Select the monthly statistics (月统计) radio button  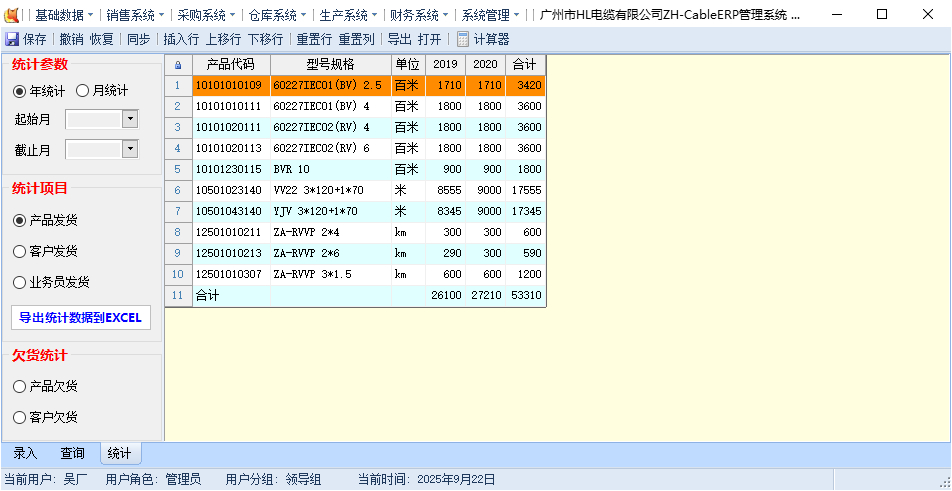[83, 91]
